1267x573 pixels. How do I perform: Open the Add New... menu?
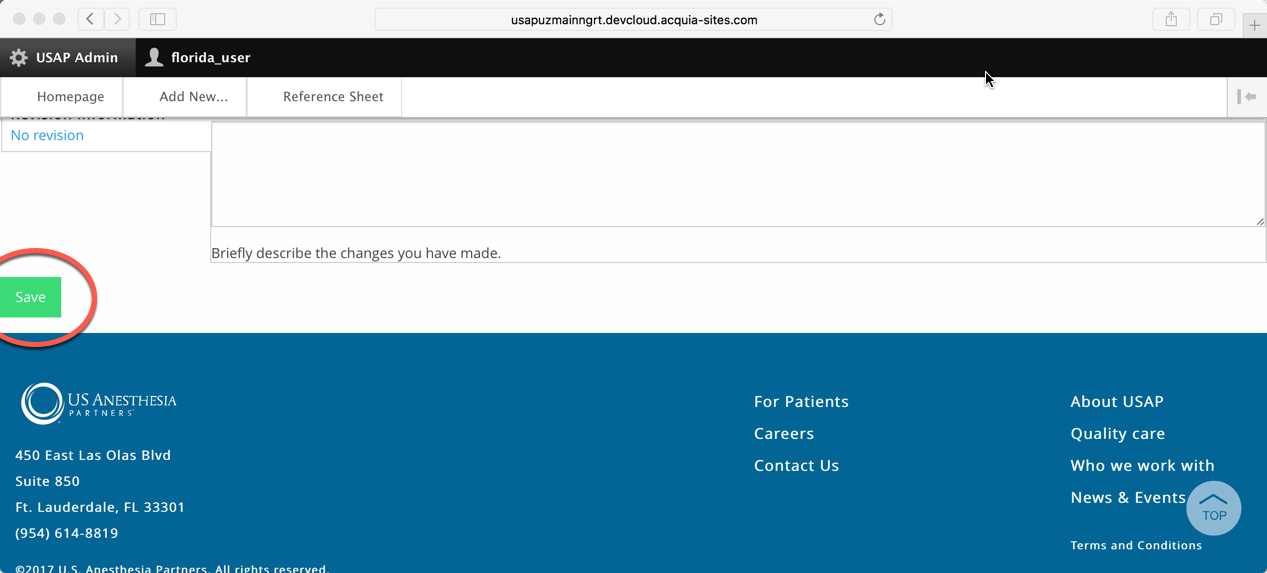click(193, 97)
